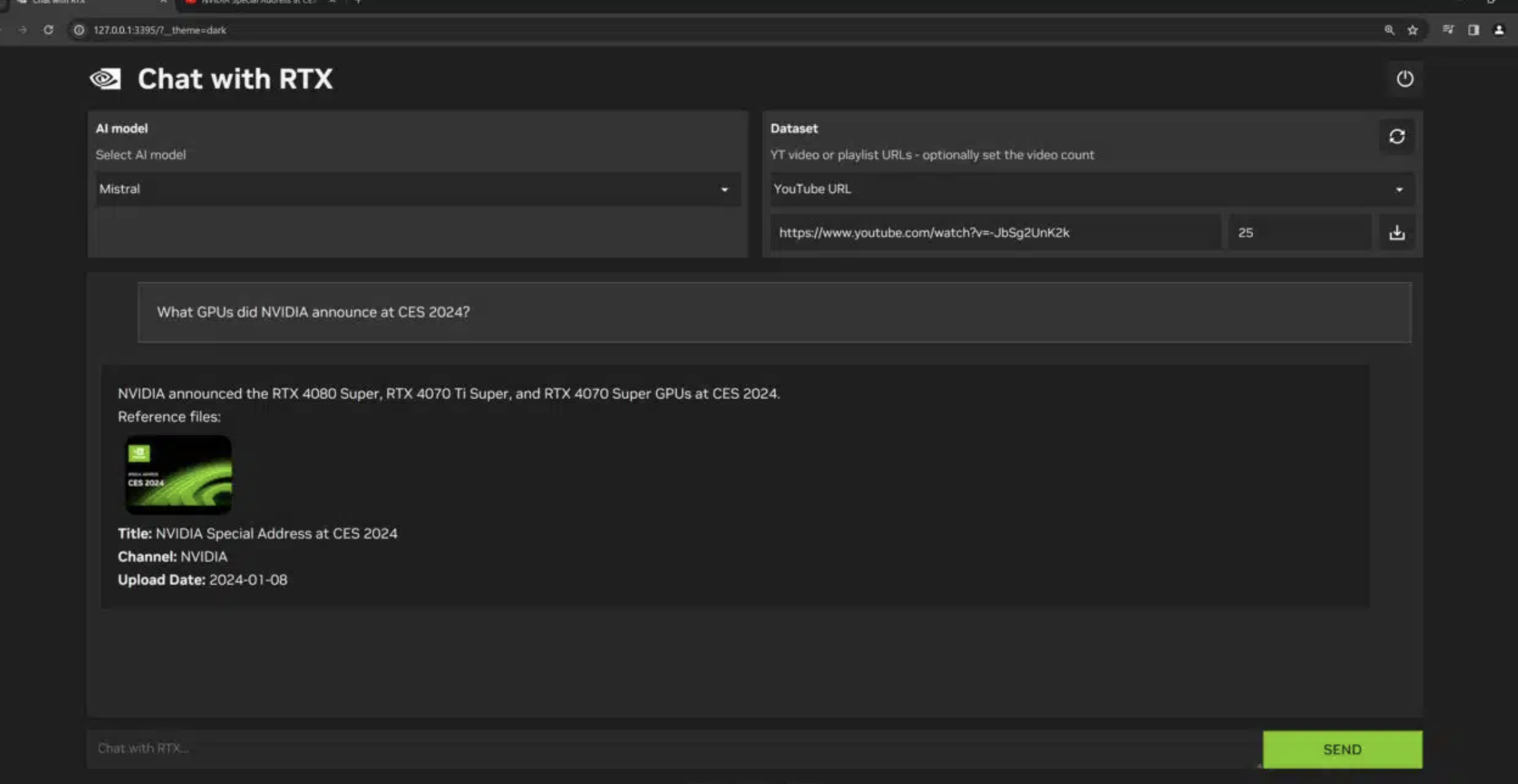View site information icon in address bar

tap(79, 30)
